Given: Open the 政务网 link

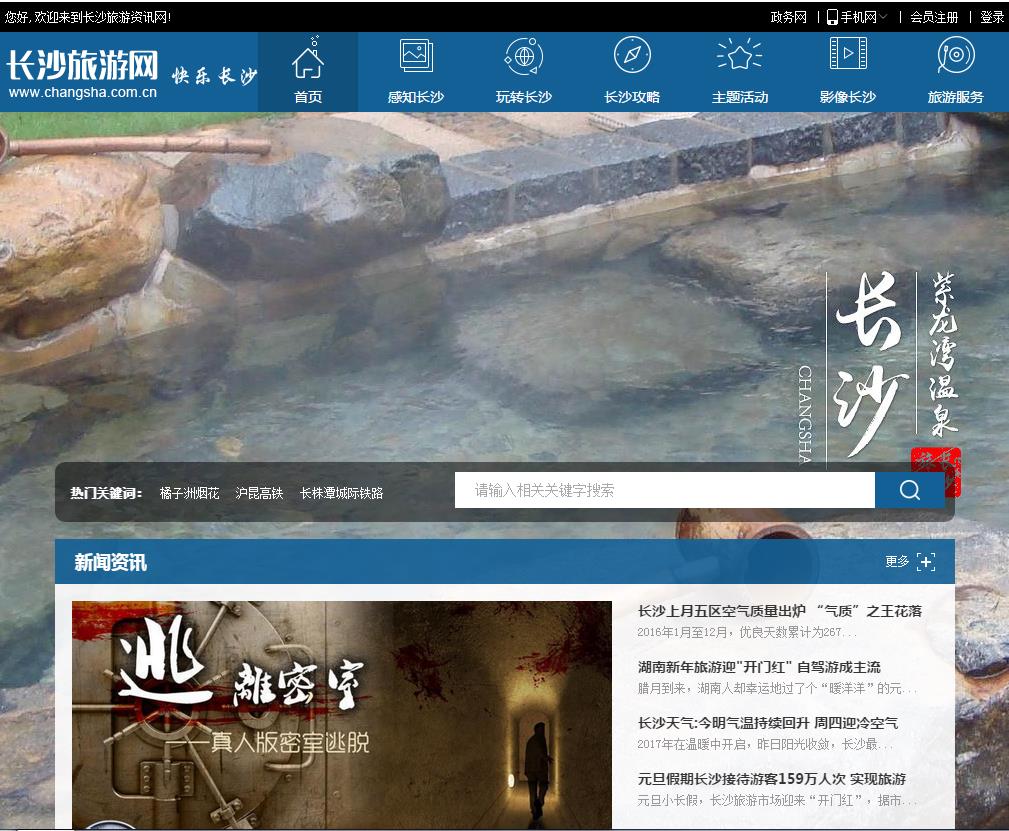Looking at the screenshot, I should click(788, 17).
